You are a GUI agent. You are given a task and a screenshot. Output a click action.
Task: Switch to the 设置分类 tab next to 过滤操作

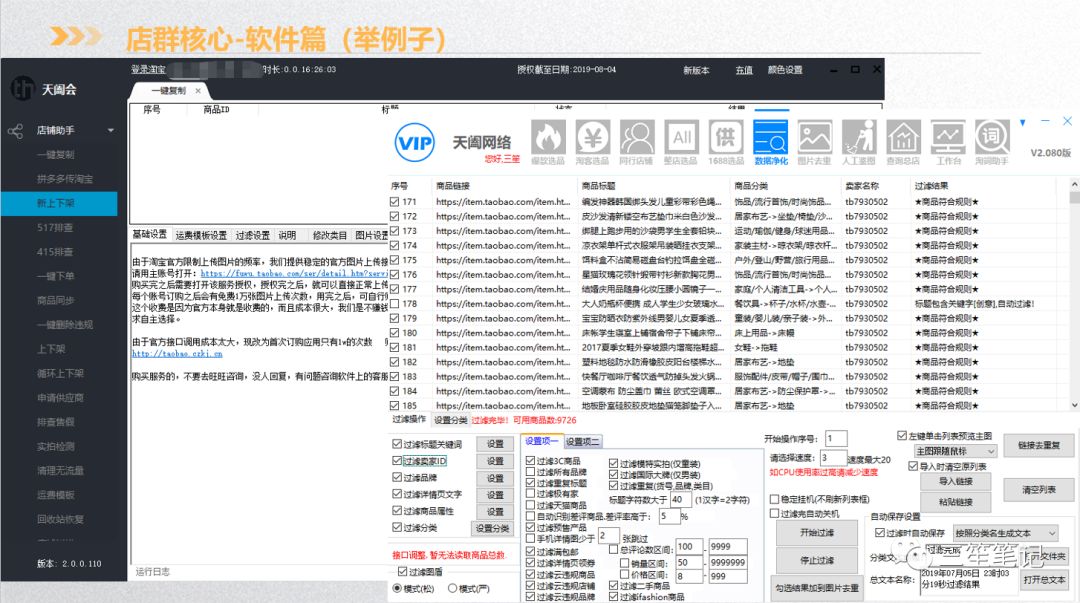[x=450, y=420]
